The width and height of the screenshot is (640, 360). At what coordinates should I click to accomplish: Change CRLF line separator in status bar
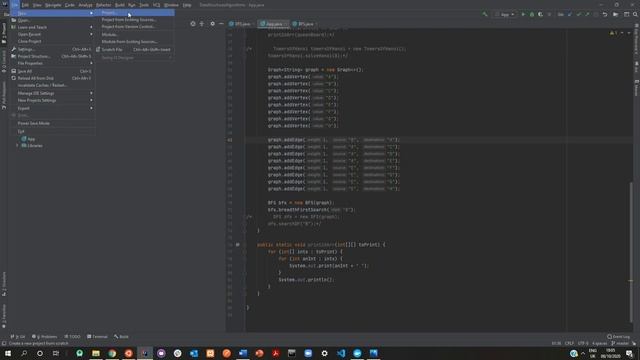tap(569, 343)
